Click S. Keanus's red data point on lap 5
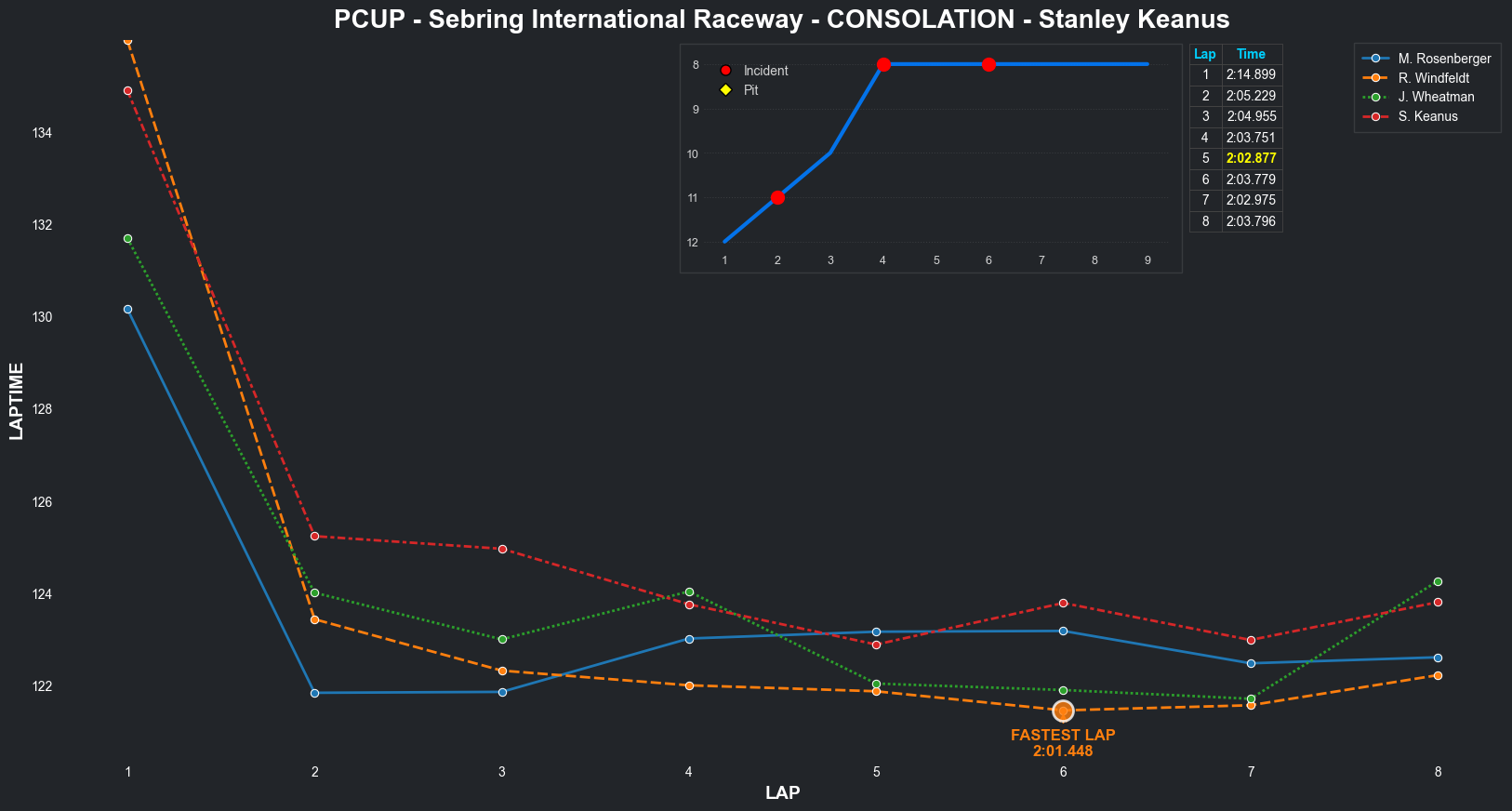This screenshot has width=1512, height=811. click(876, 645)
